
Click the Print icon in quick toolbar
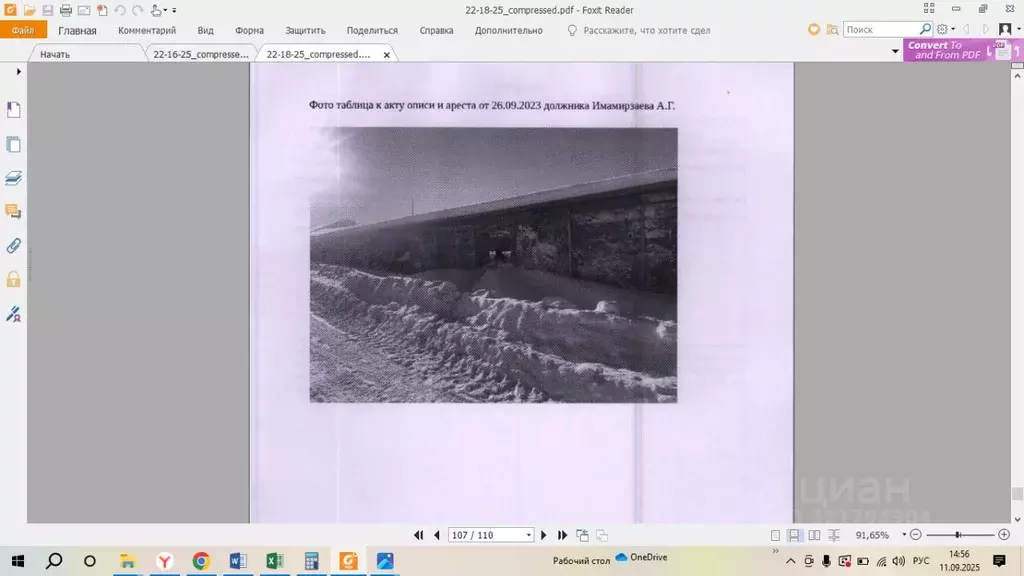coord(66,10)
